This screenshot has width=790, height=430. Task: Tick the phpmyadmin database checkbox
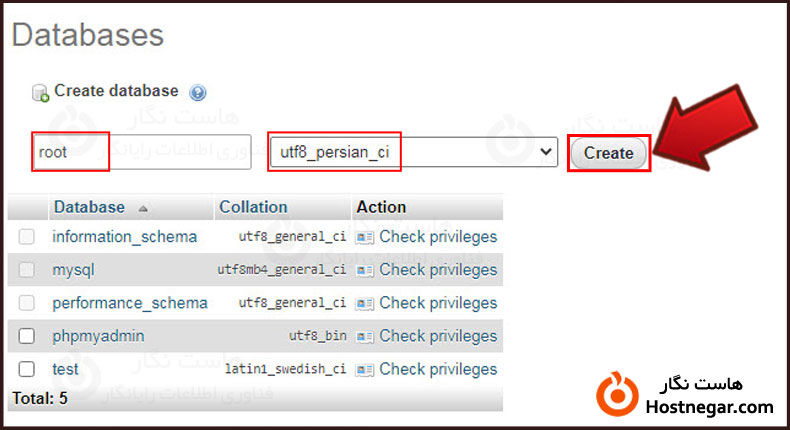(27, 336)
